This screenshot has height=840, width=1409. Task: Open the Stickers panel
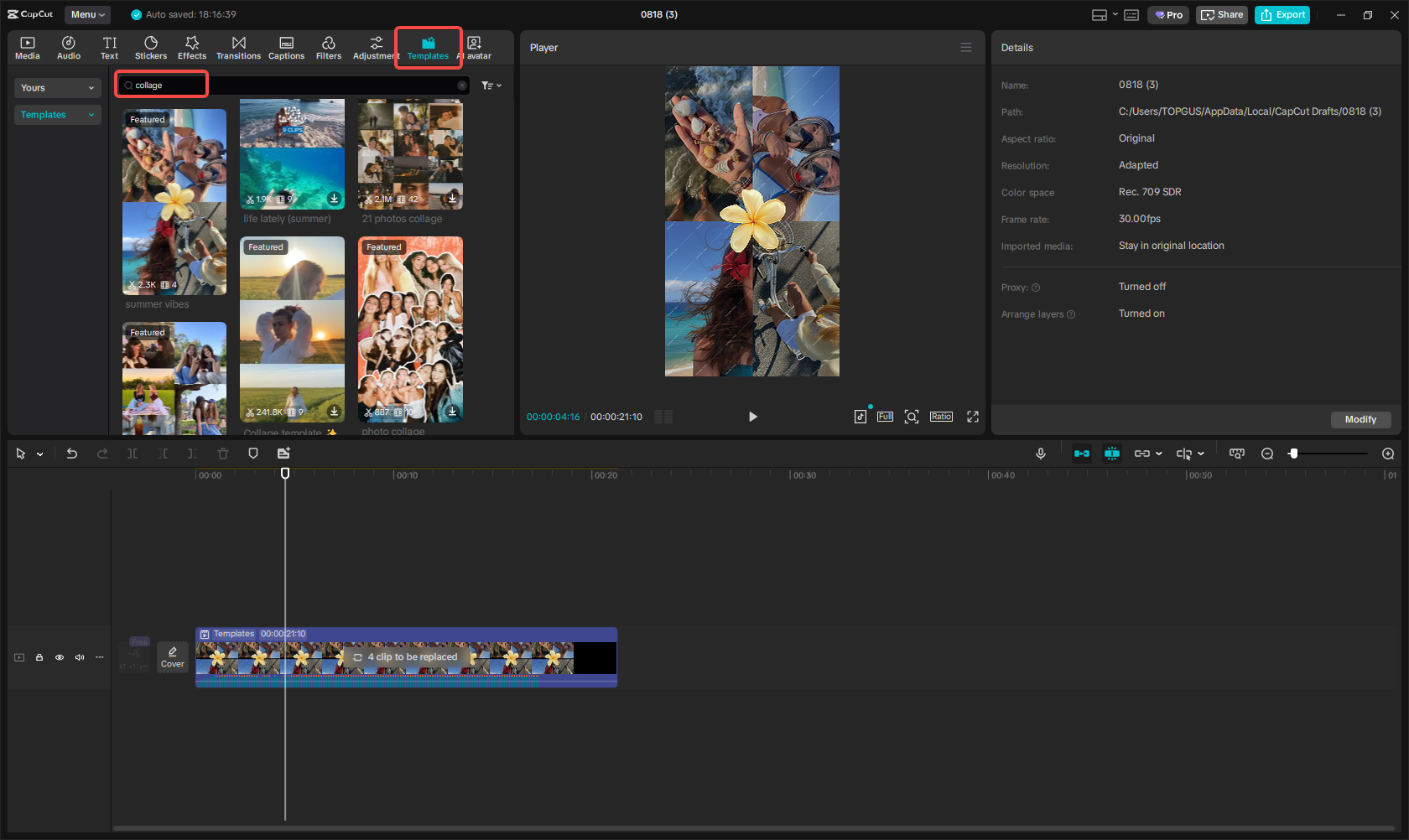[x=151, y=46]
